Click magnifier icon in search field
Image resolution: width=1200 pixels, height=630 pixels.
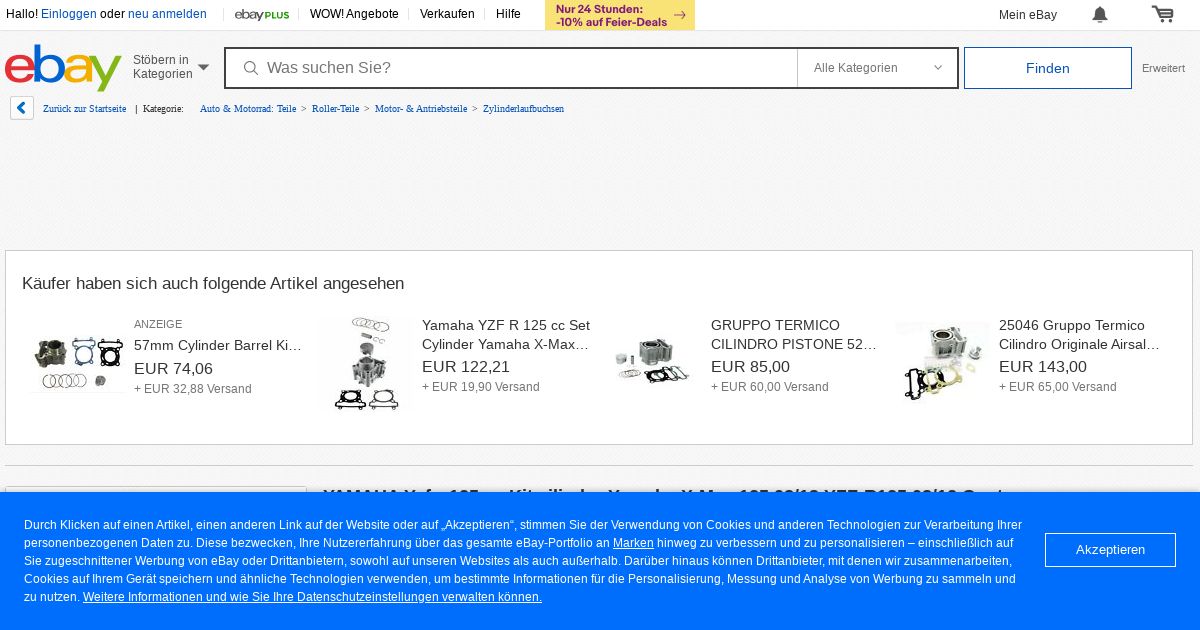(x=251, y=68)
